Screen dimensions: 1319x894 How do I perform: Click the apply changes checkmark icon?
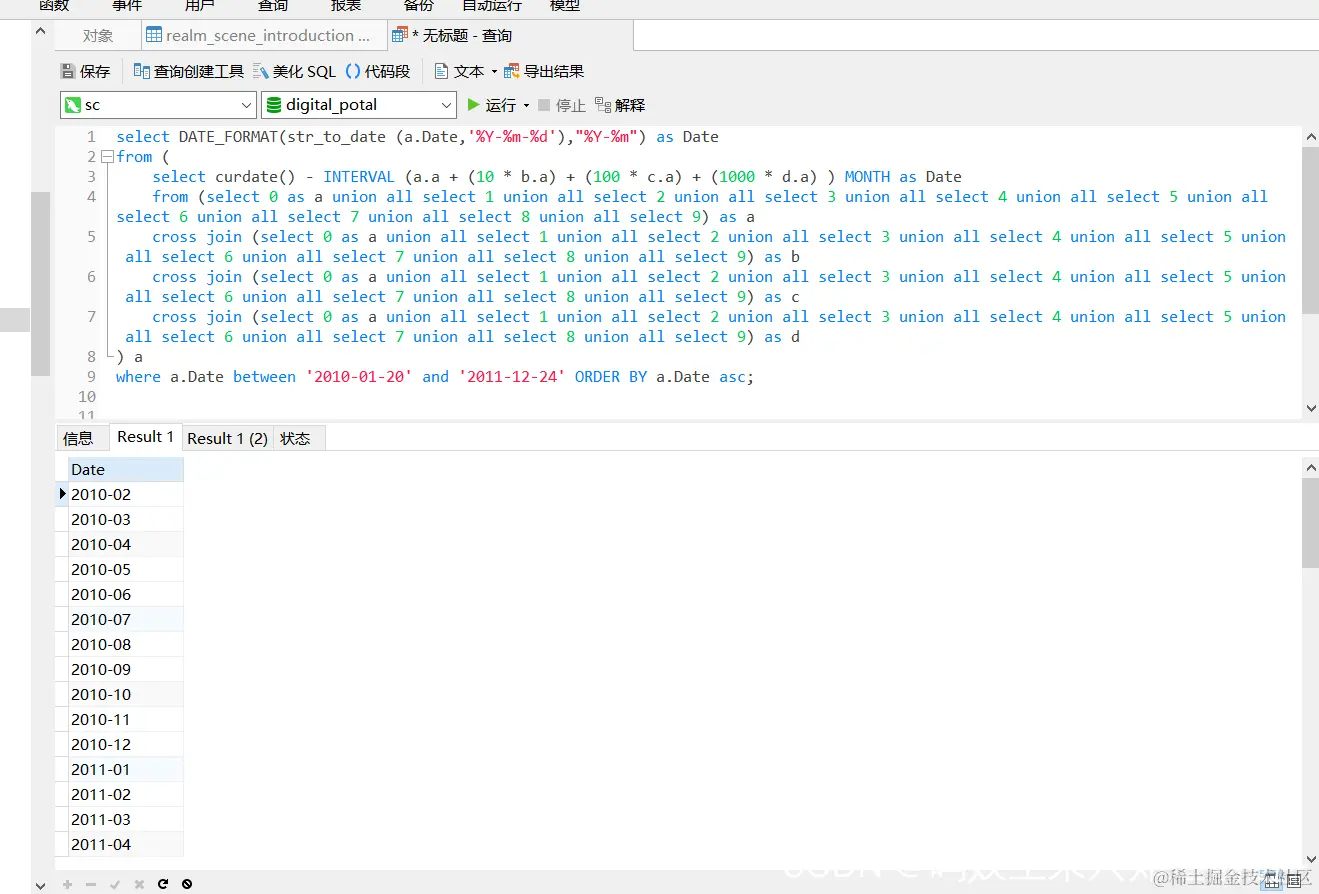click(x=115, y=884)
